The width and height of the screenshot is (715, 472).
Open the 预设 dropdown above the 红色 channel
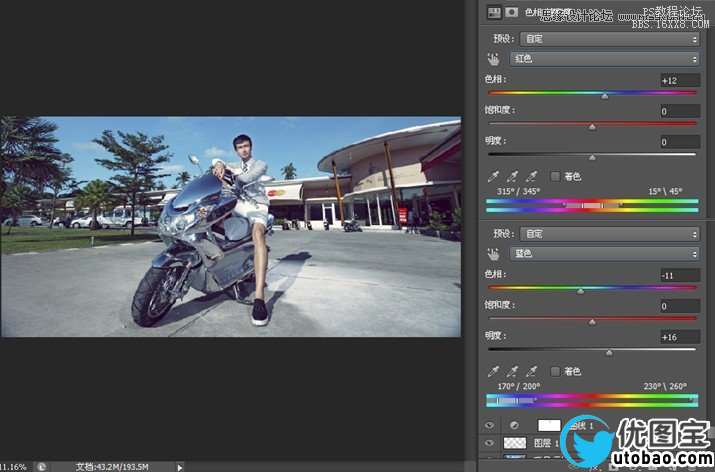pyautogui.click(x=610, y=39)
